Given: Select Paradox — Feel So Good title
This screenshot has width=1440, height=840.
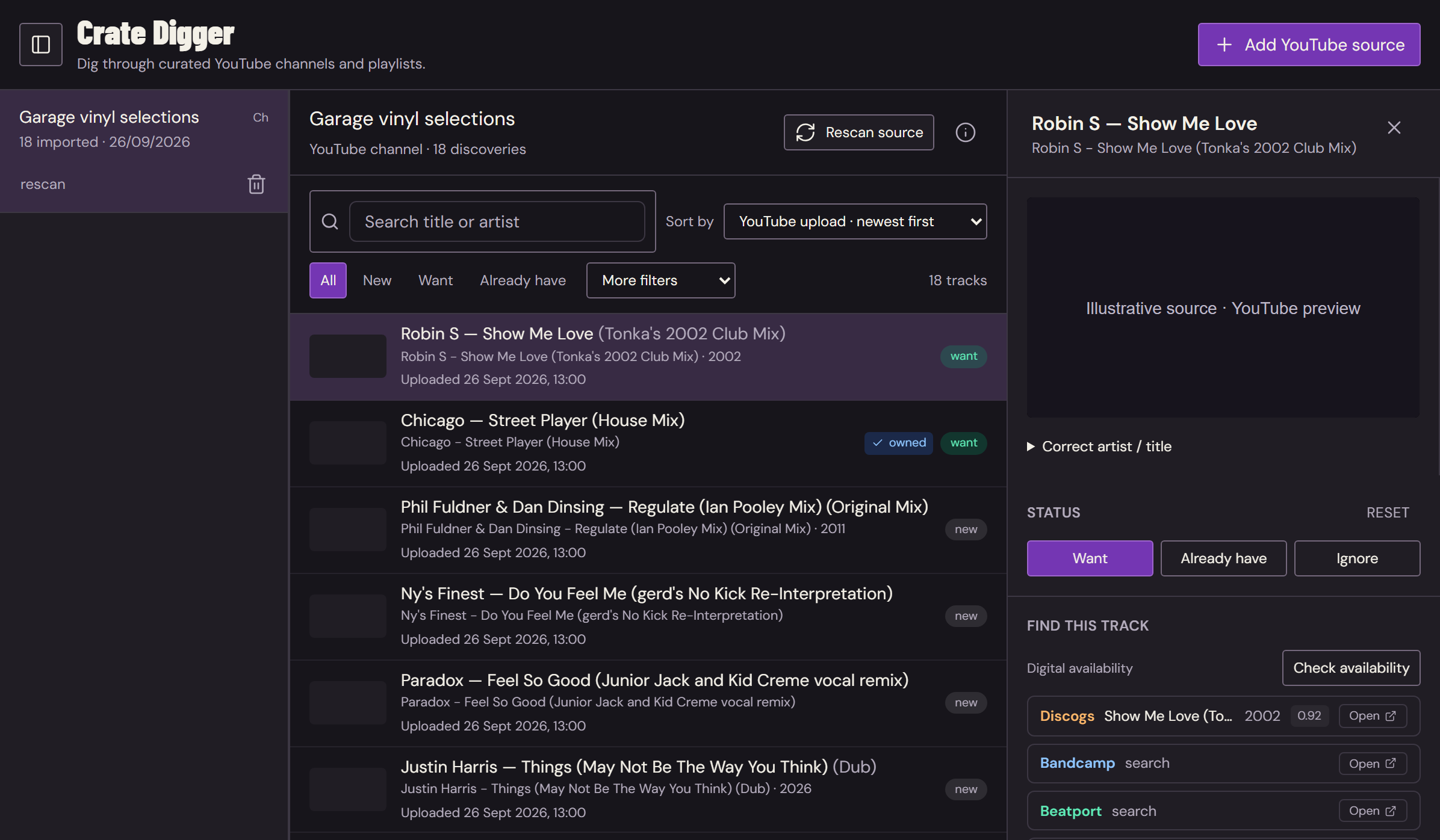Looking at the screenshot, I should (654, 680).
